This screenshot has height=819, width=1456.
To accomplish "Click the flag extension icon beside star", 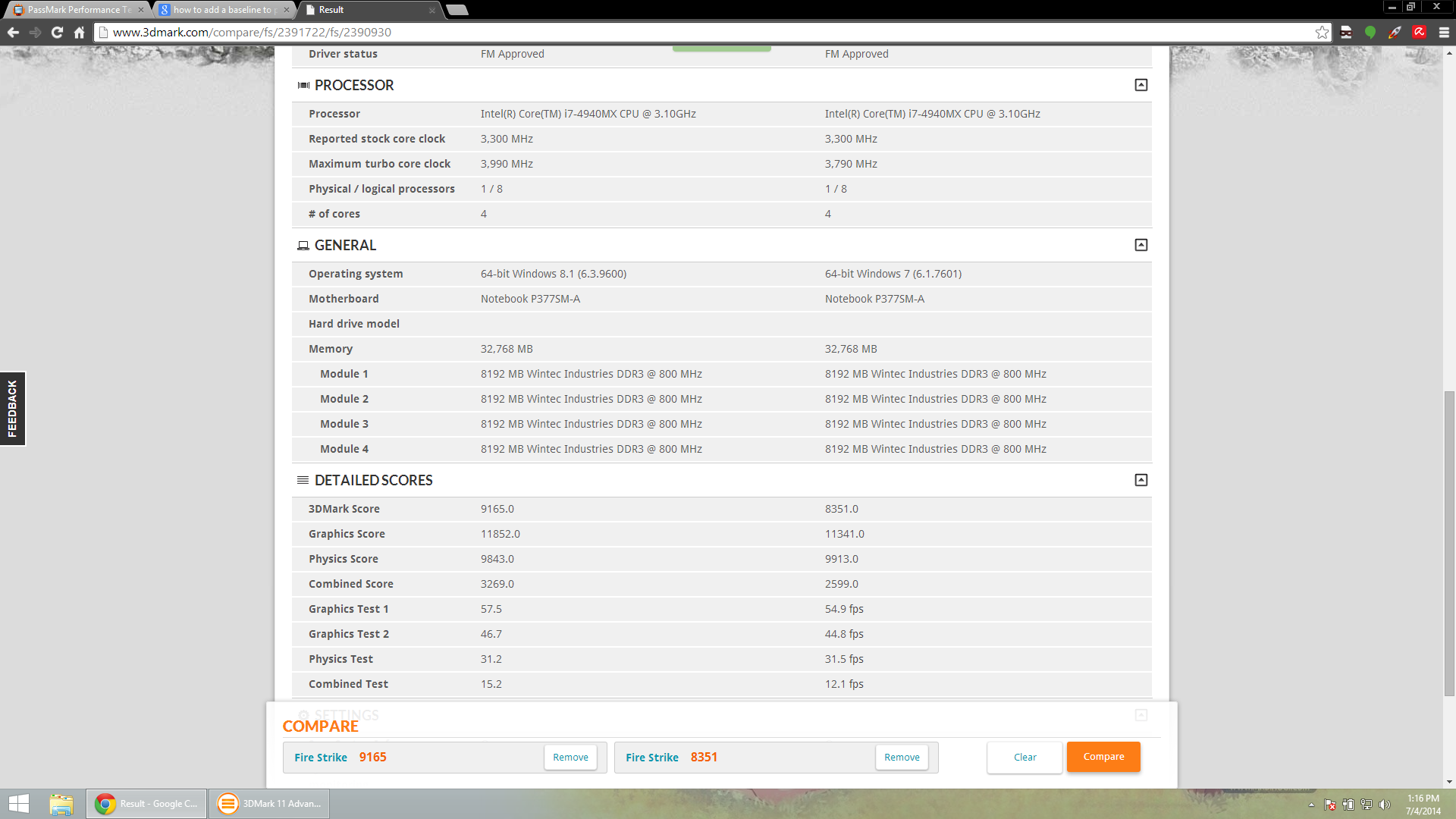I will click(x=1346, y=33).
